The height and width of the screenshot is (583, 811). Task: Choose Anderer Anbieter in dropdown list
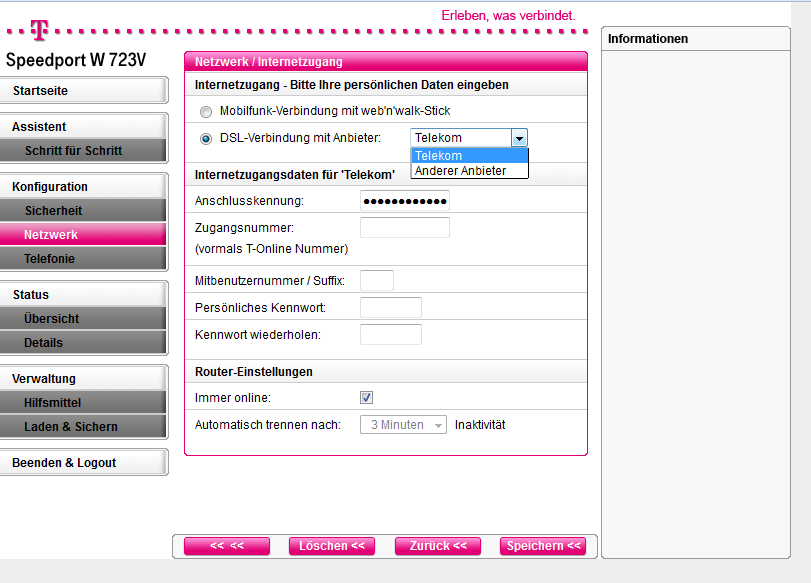pyautogui.click(x=469, y=171)
